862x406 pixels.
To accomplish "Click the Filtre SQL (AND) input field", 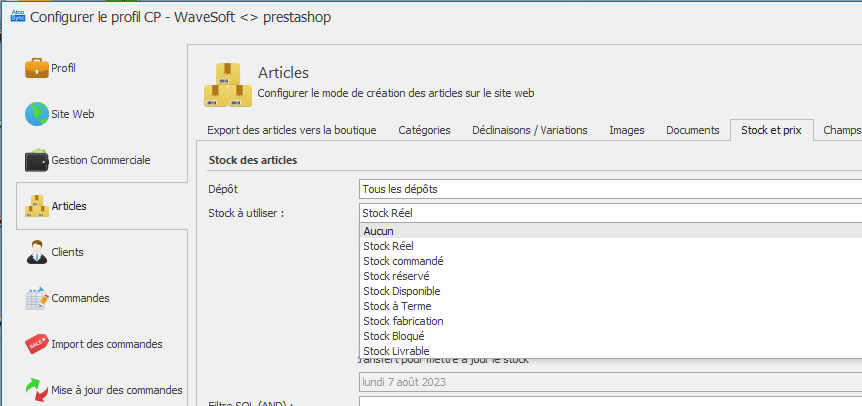I will click(610, 401).
